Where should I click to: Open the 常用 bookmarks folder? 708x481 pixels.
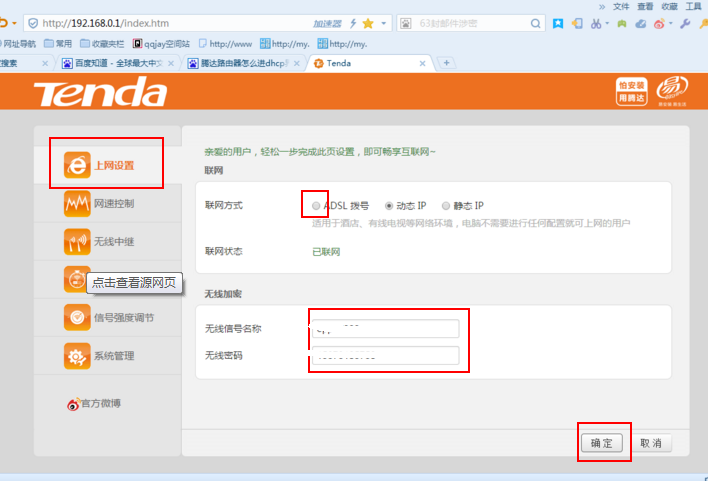pos(58,44)
